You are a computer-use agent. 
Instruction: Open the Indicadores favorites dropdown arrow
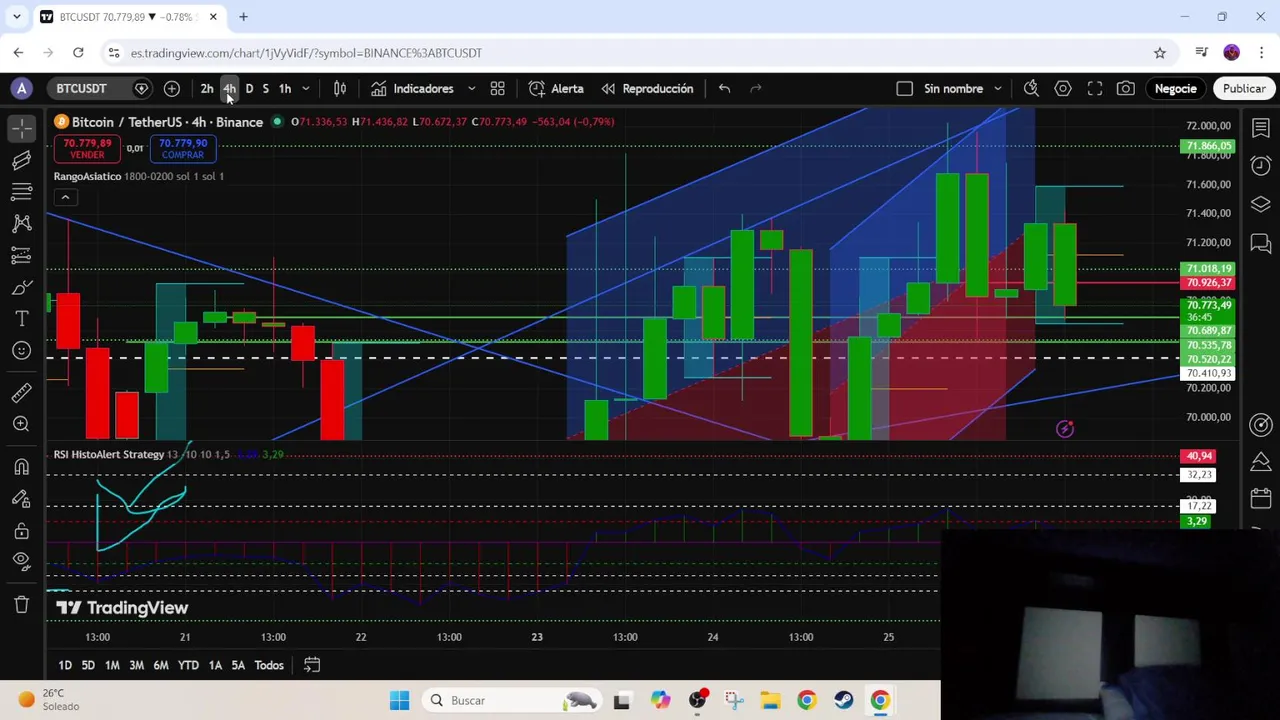[x=472, y=89]
